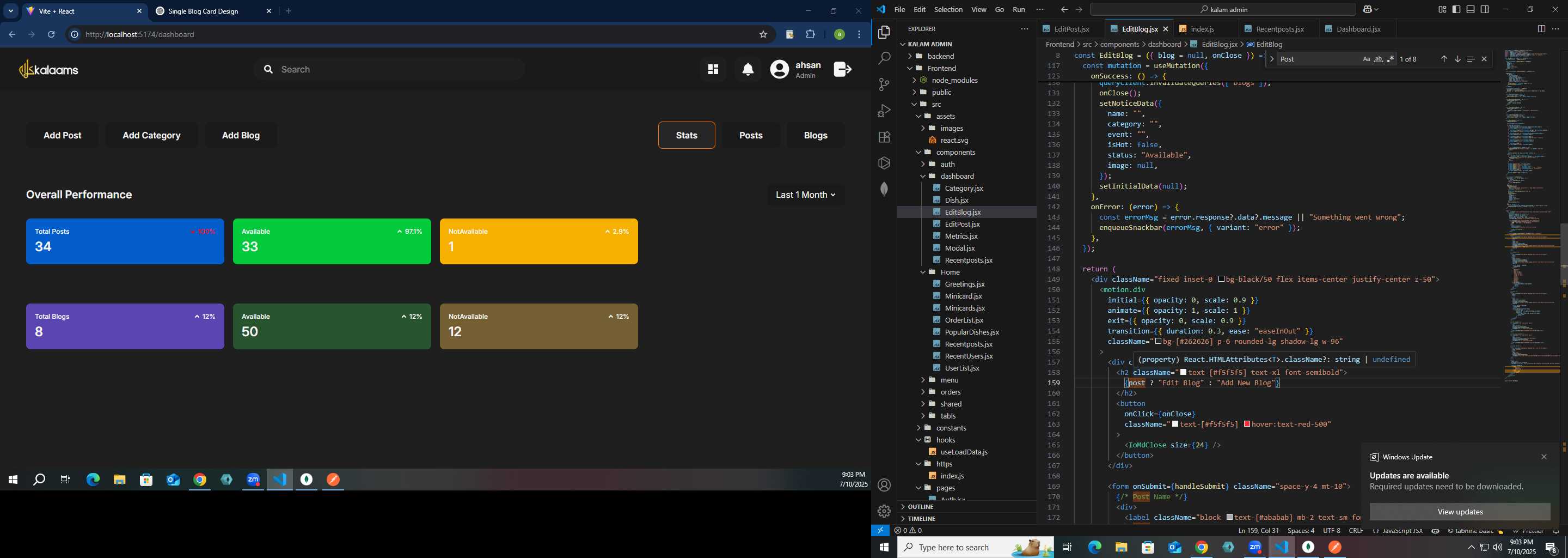Open the Chrome tab search dropdown arrow

coord(11,11)
